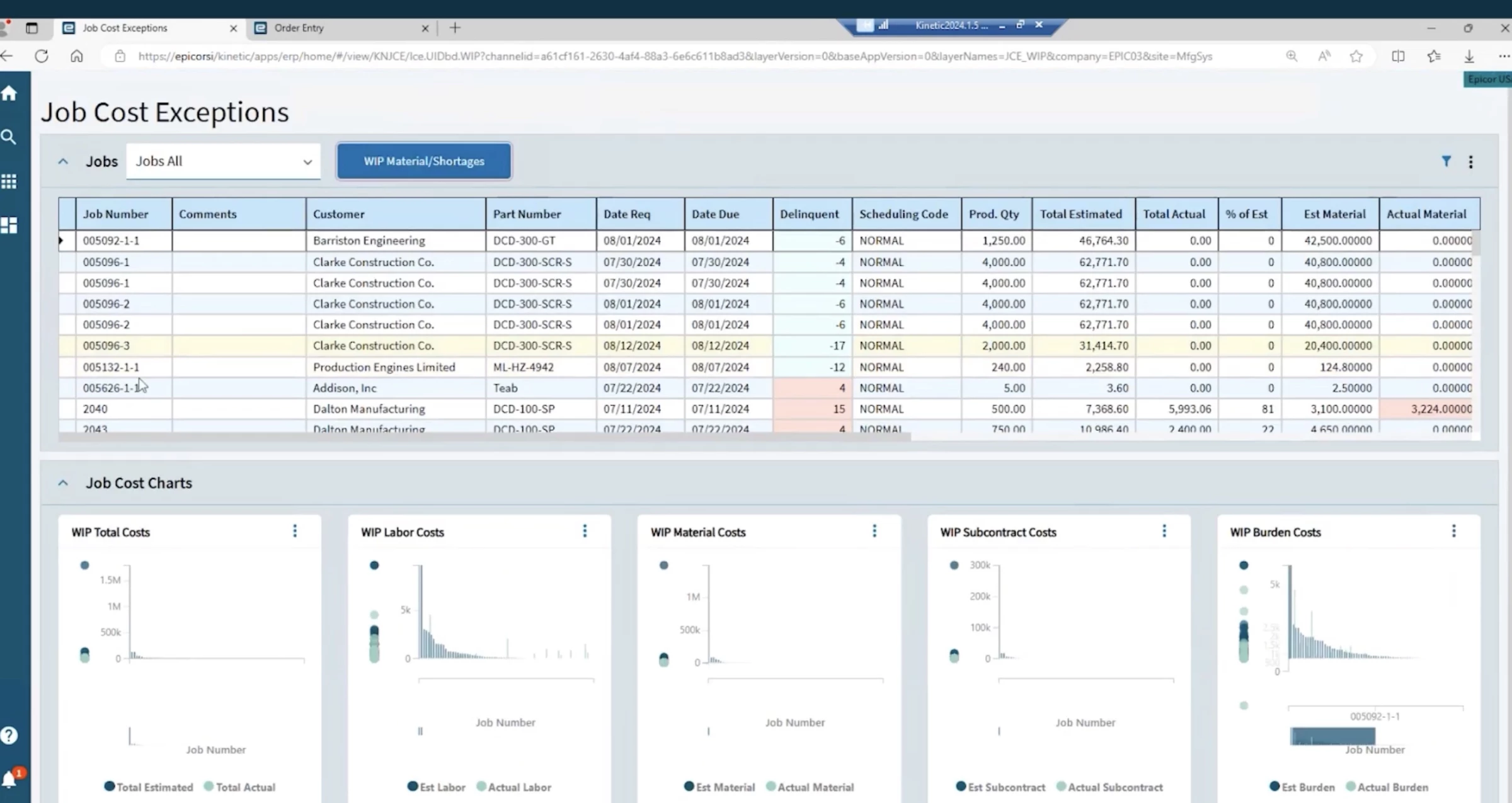Toggle Actual Burden legend series

click(x=1387, y=787)
